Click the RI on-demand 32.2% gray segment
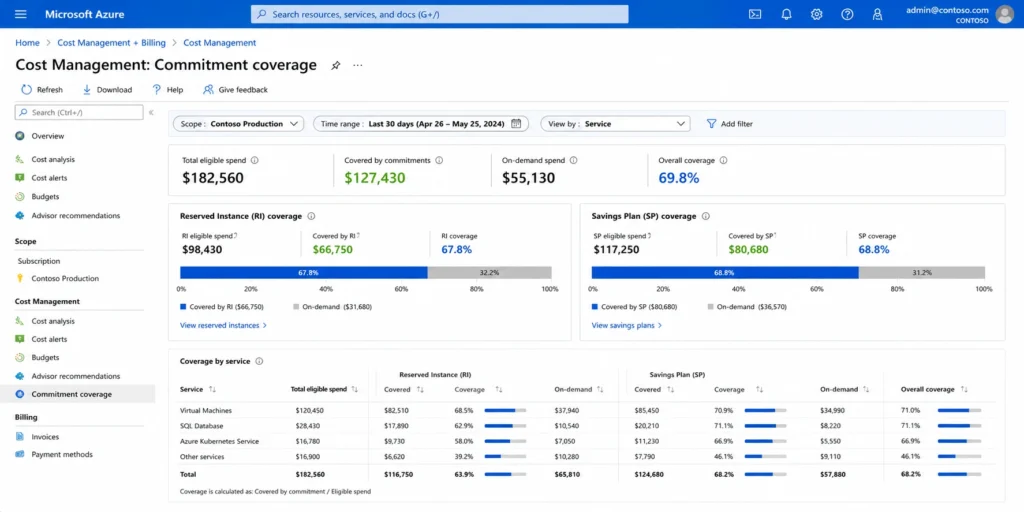 click(489, 272)
